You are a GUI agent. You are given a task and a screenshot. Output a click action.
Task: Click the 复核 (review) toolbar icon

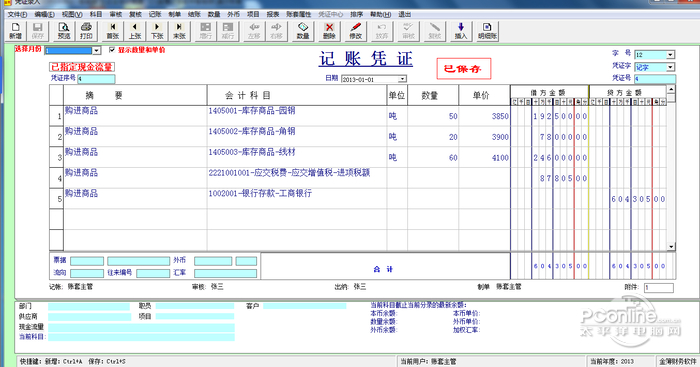coord(434,31)
